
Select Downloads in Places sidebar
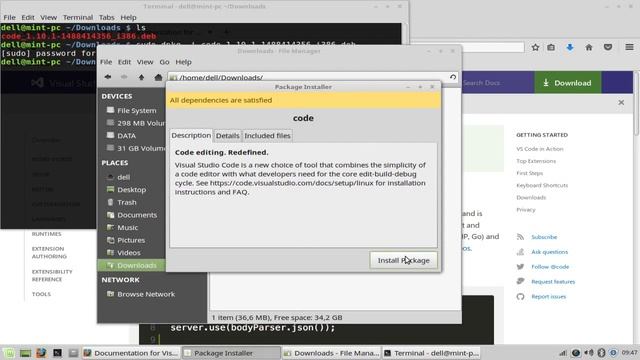pyautogui.click(x=132, y=265)
